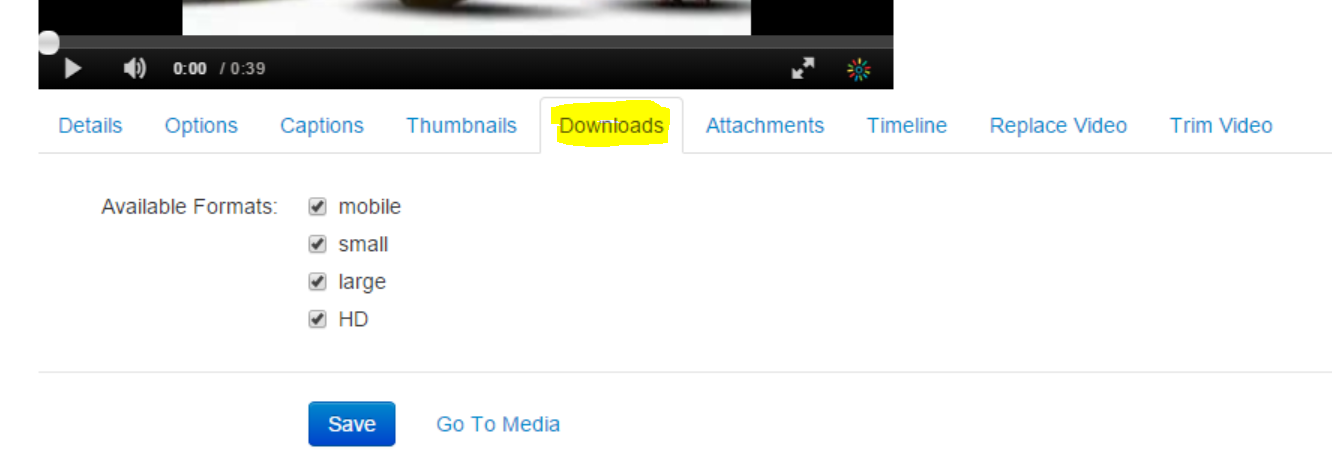1332x460 pixels.
Task: Open the Replace Video tab
Action: point(1058,126)
